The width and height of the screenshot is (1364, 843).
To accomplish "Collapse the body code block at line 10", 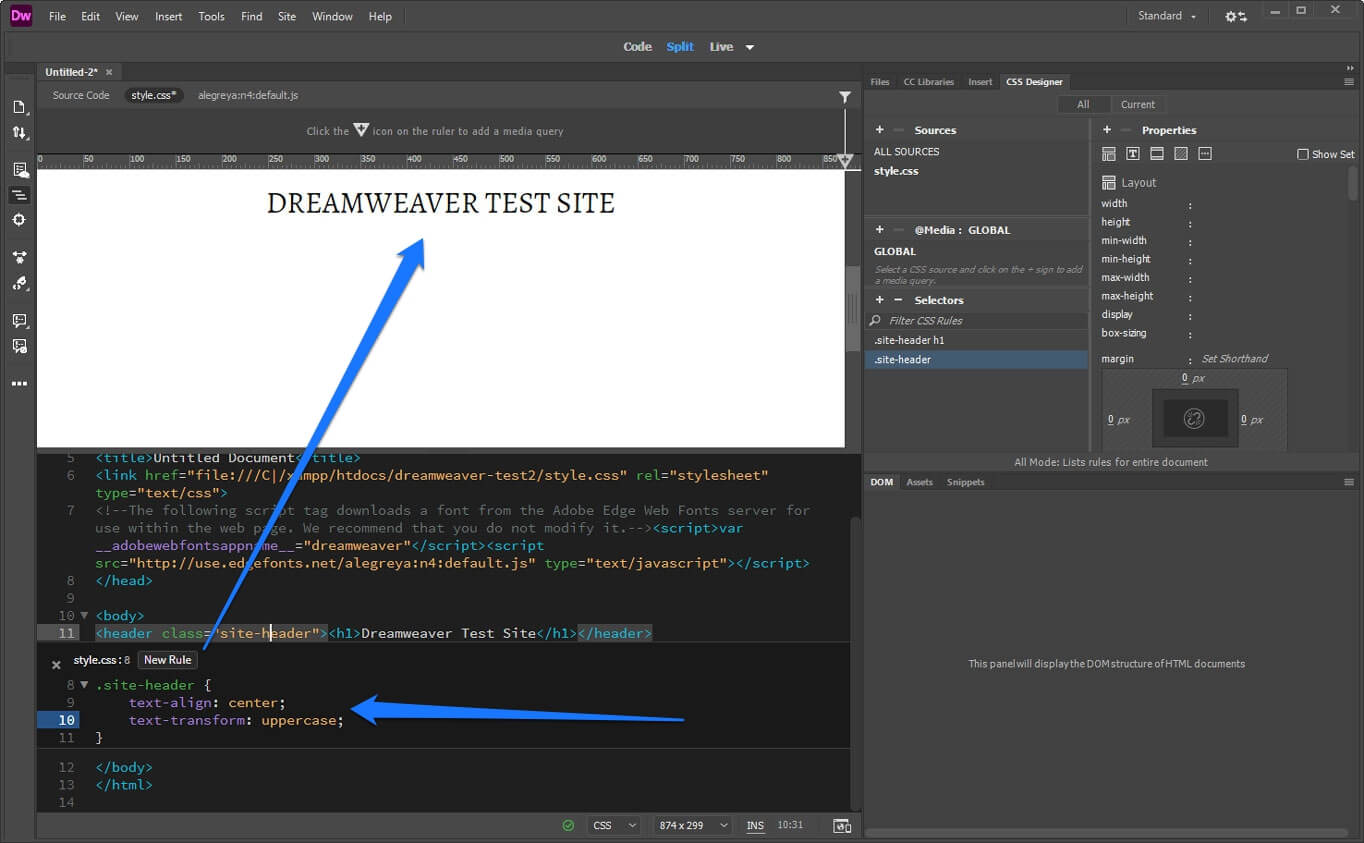I will (84, 615).
